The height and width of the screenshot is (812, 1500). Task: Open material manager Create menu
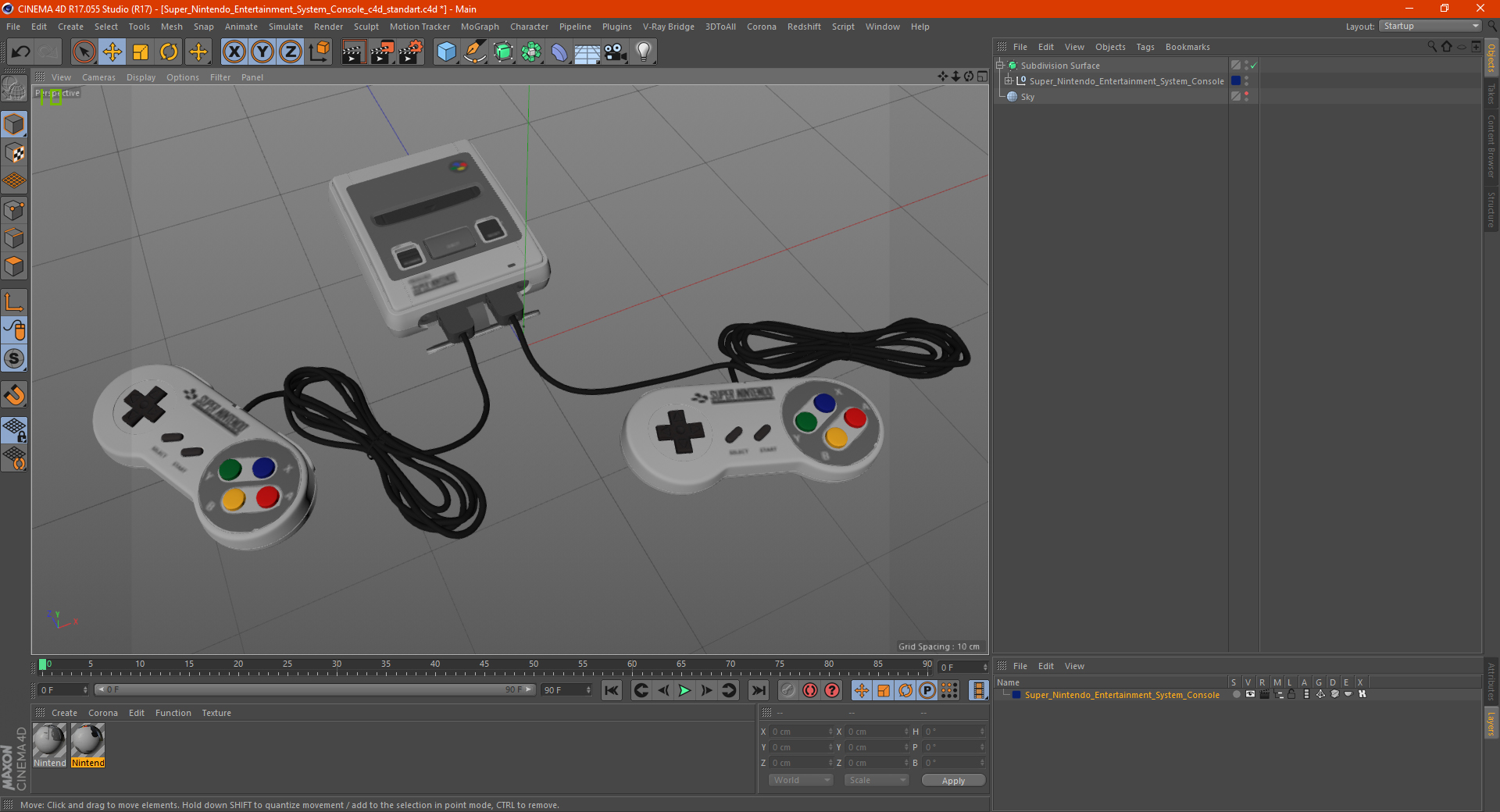click(64, 713)
